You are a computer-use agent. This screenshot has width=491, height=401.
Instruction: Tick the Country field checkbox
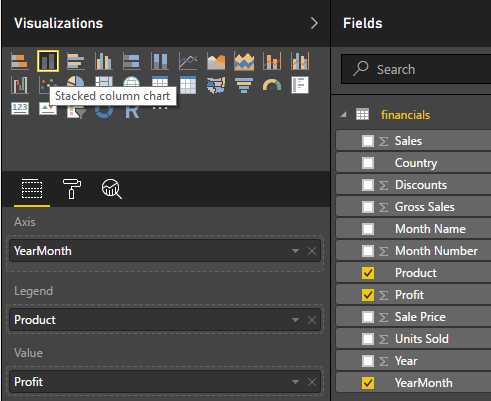pyautogui.click(x=368, y=163)
